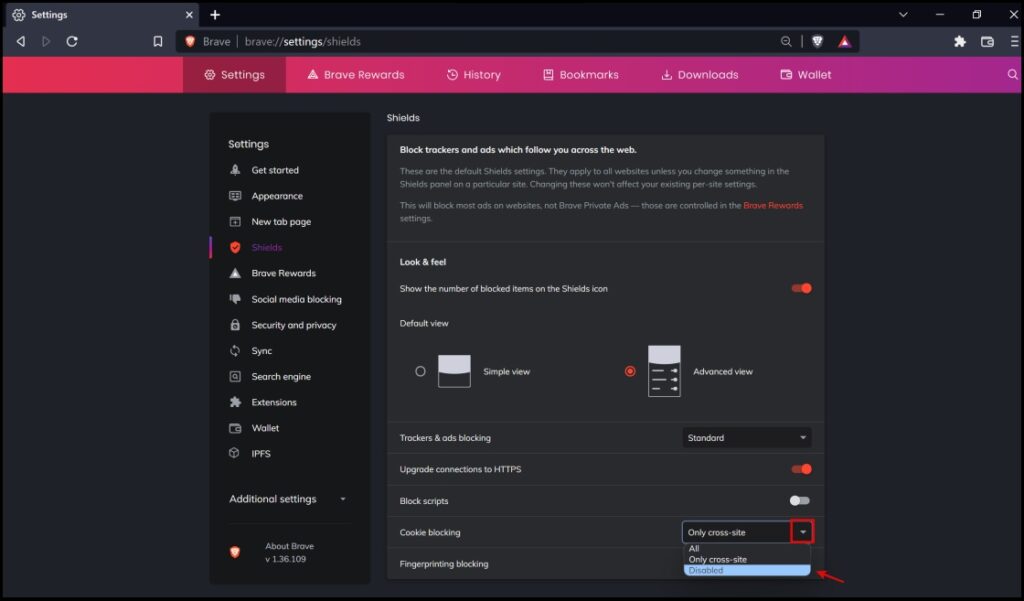Viewport: 1024px width, 601px height.
Task: Go back using the browser back arrow
Action: pos(21,41)
